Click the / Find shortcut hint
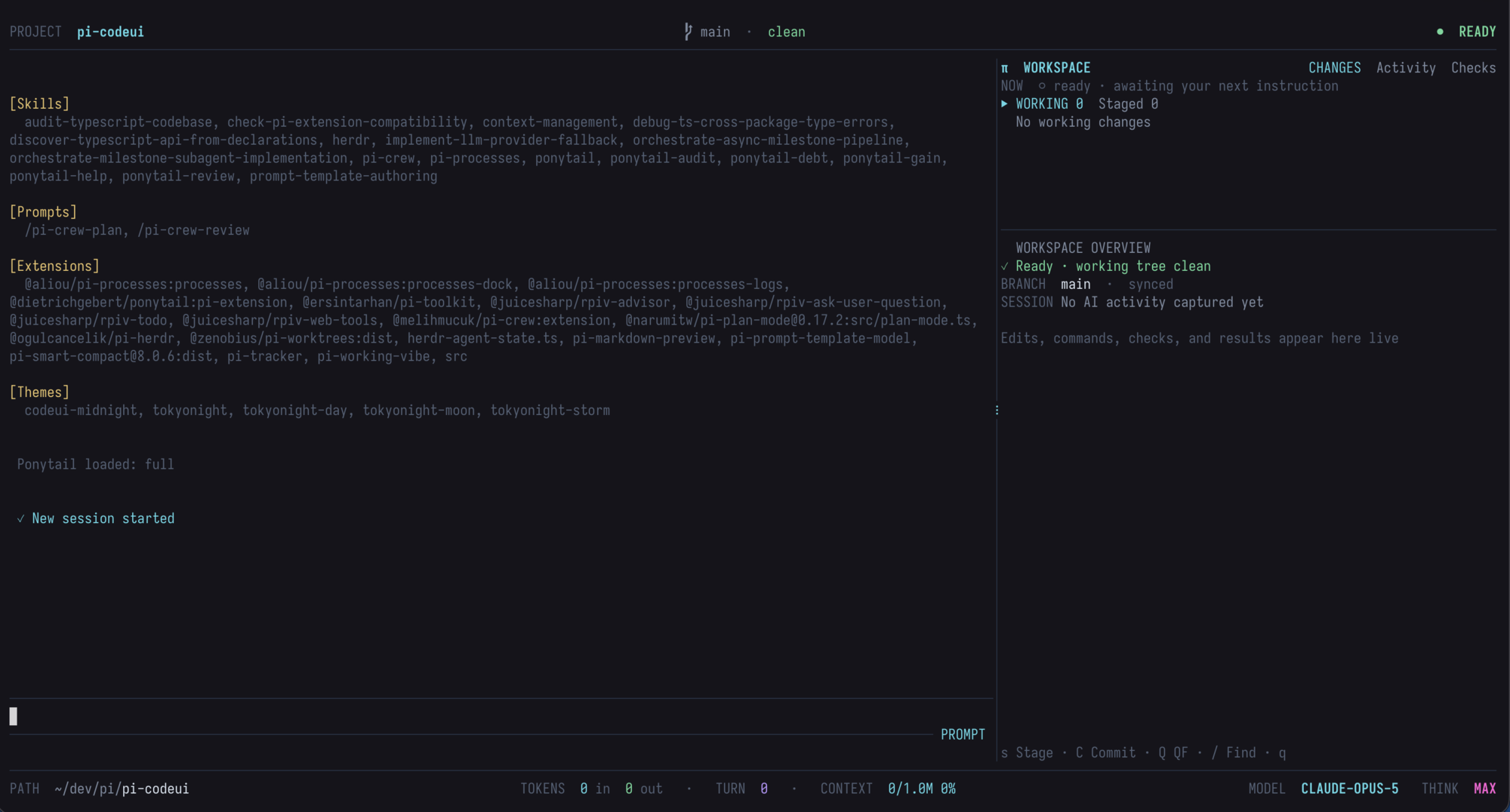This screenshot has width=1510, height=812. click(x=1234, y=752)
